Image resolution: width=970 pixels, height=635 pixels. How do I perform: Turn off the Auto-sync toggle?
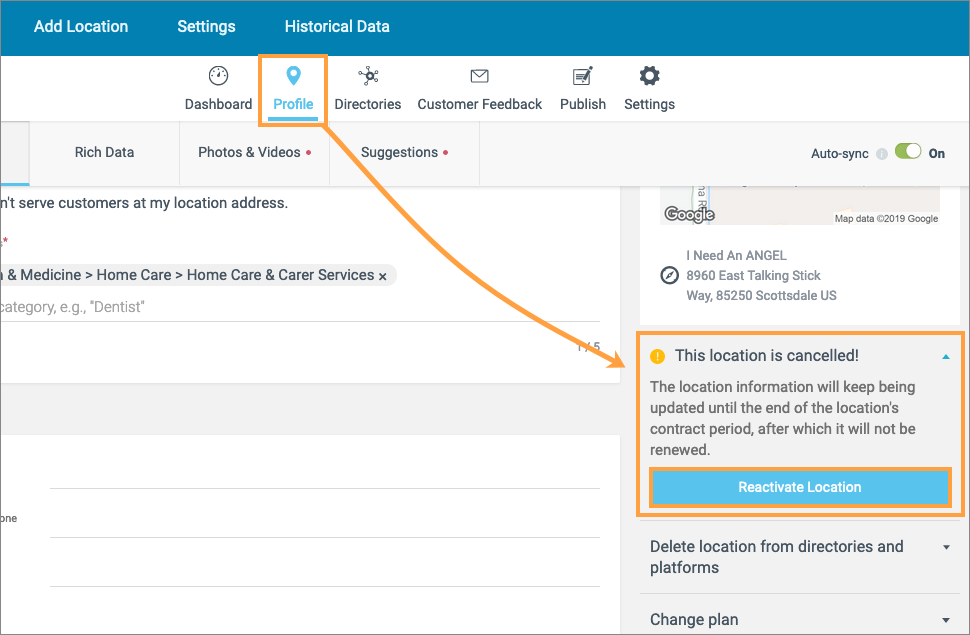[908, 151]
